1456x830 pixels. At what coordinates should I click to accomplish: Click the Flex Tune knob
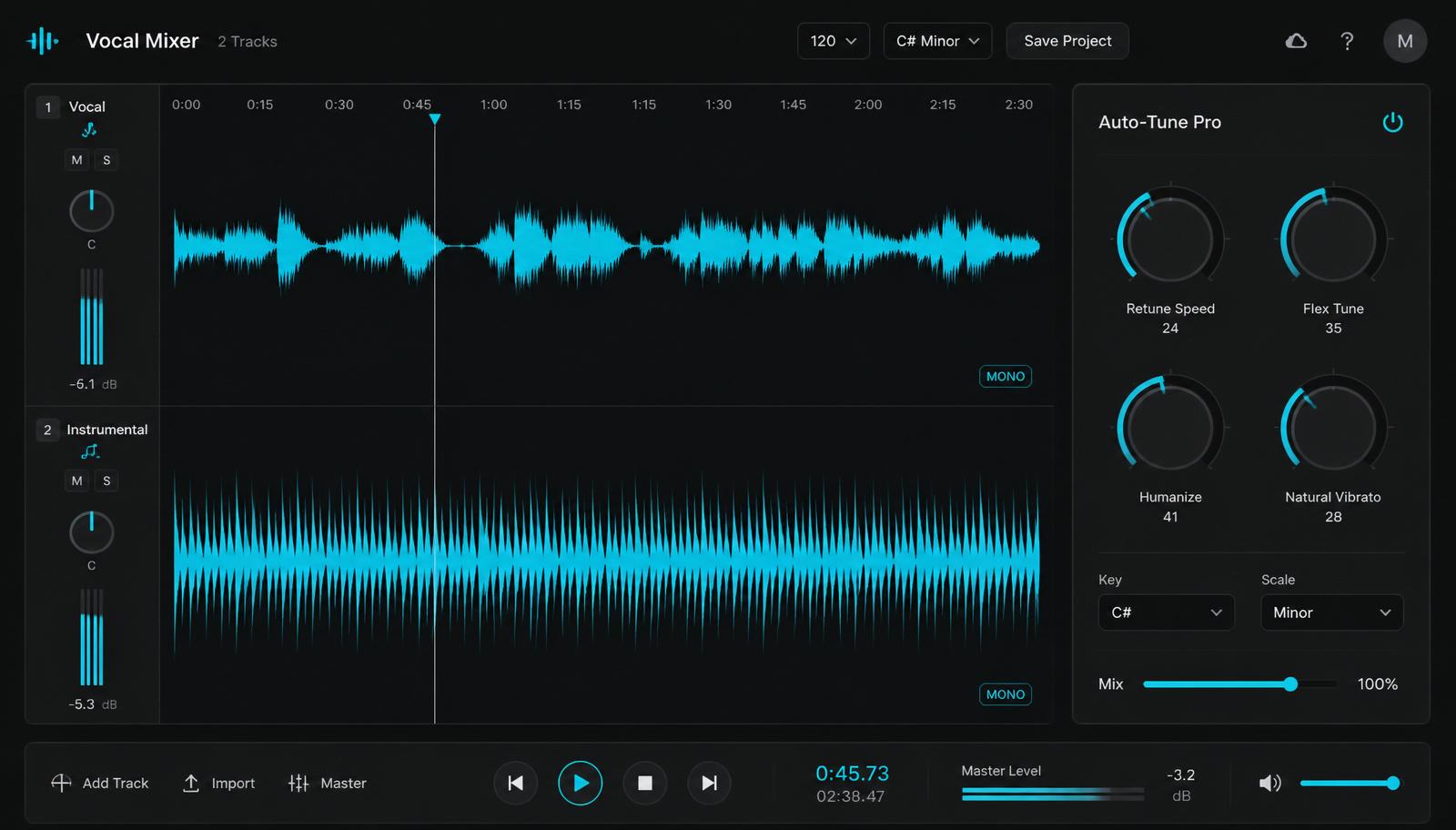[x=1333, y=239]
